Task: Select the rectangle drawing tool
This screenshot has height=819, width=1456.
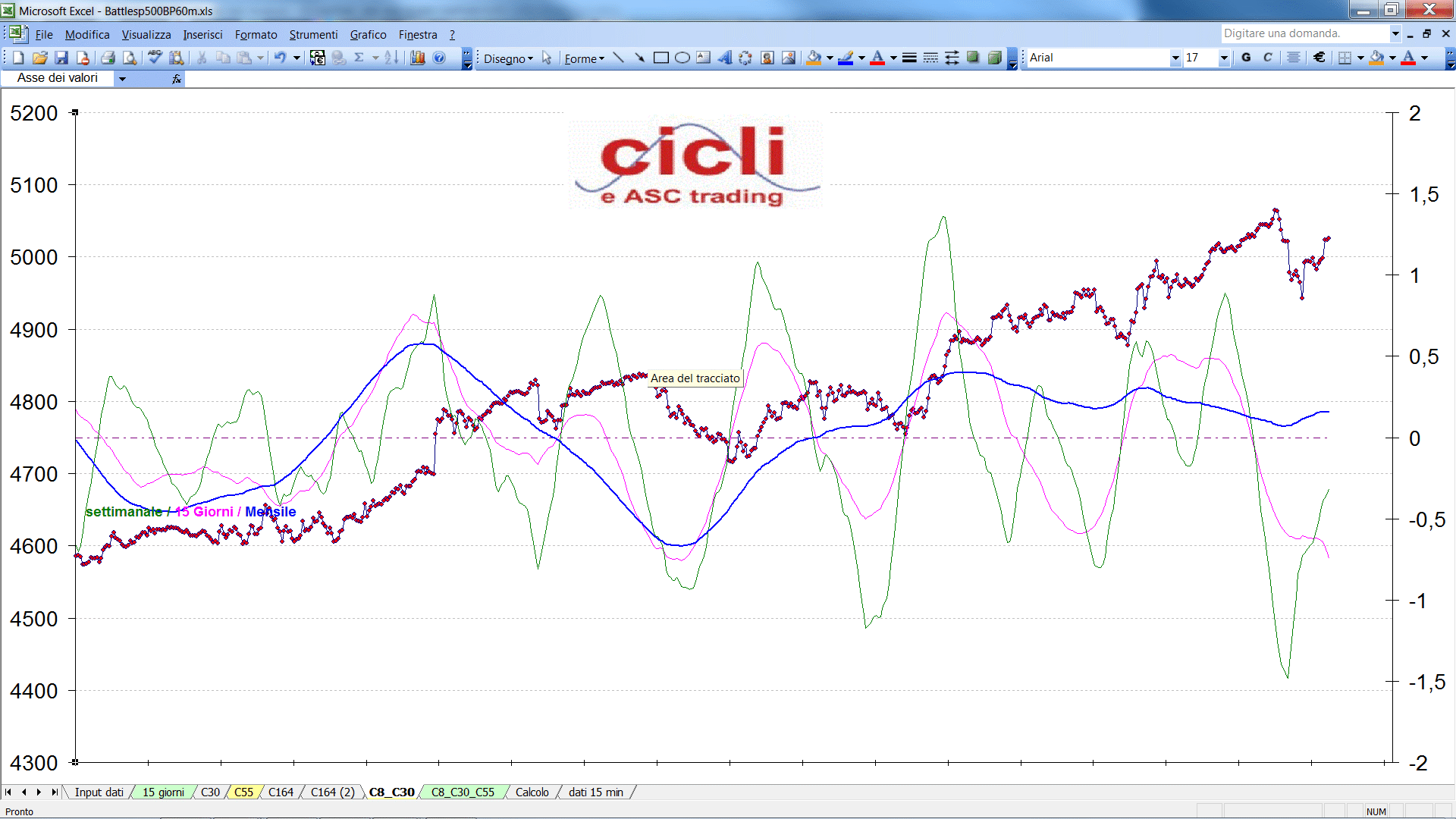Action: click(661, 58)
